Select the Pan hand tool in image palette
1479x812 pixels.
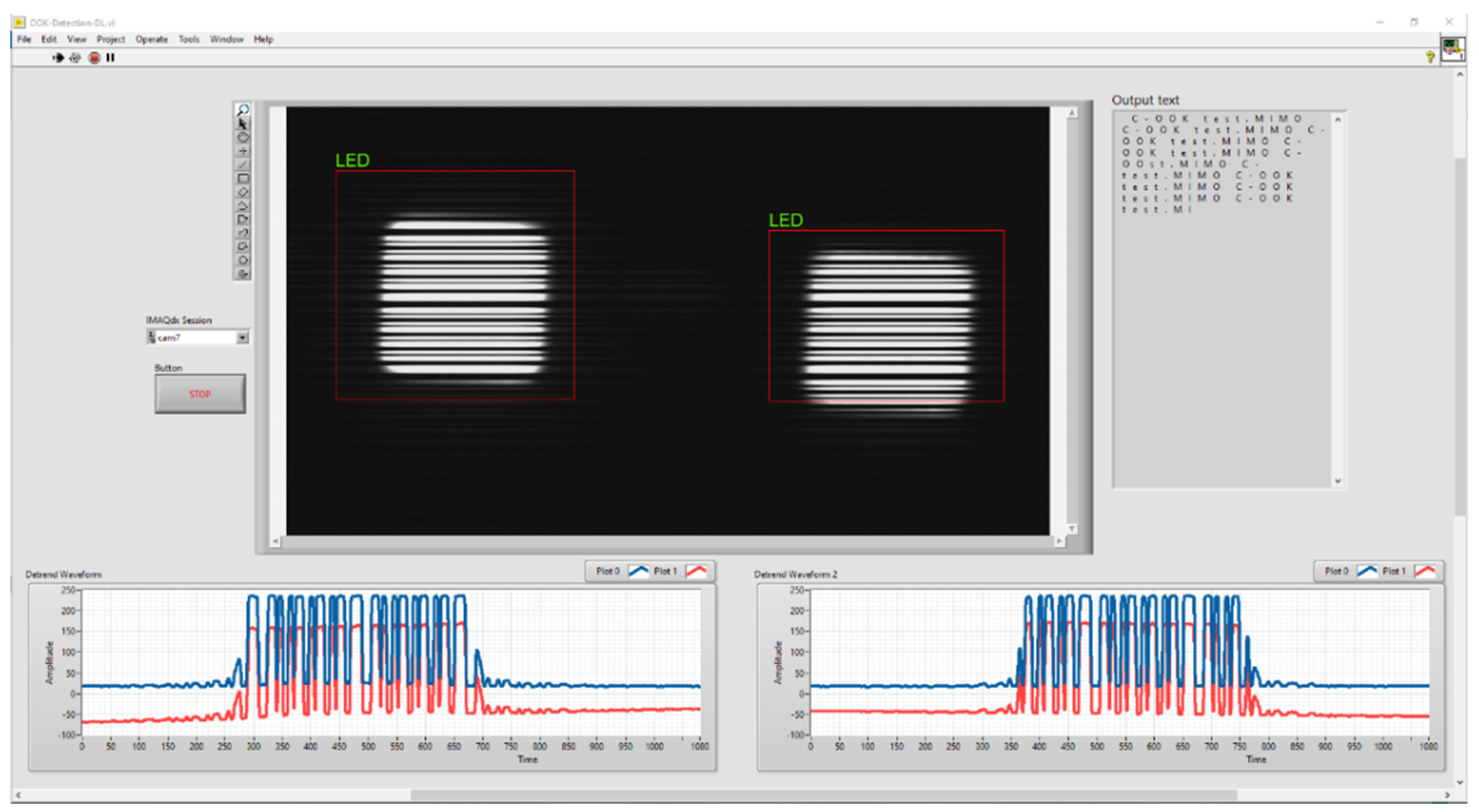point(242,137)
